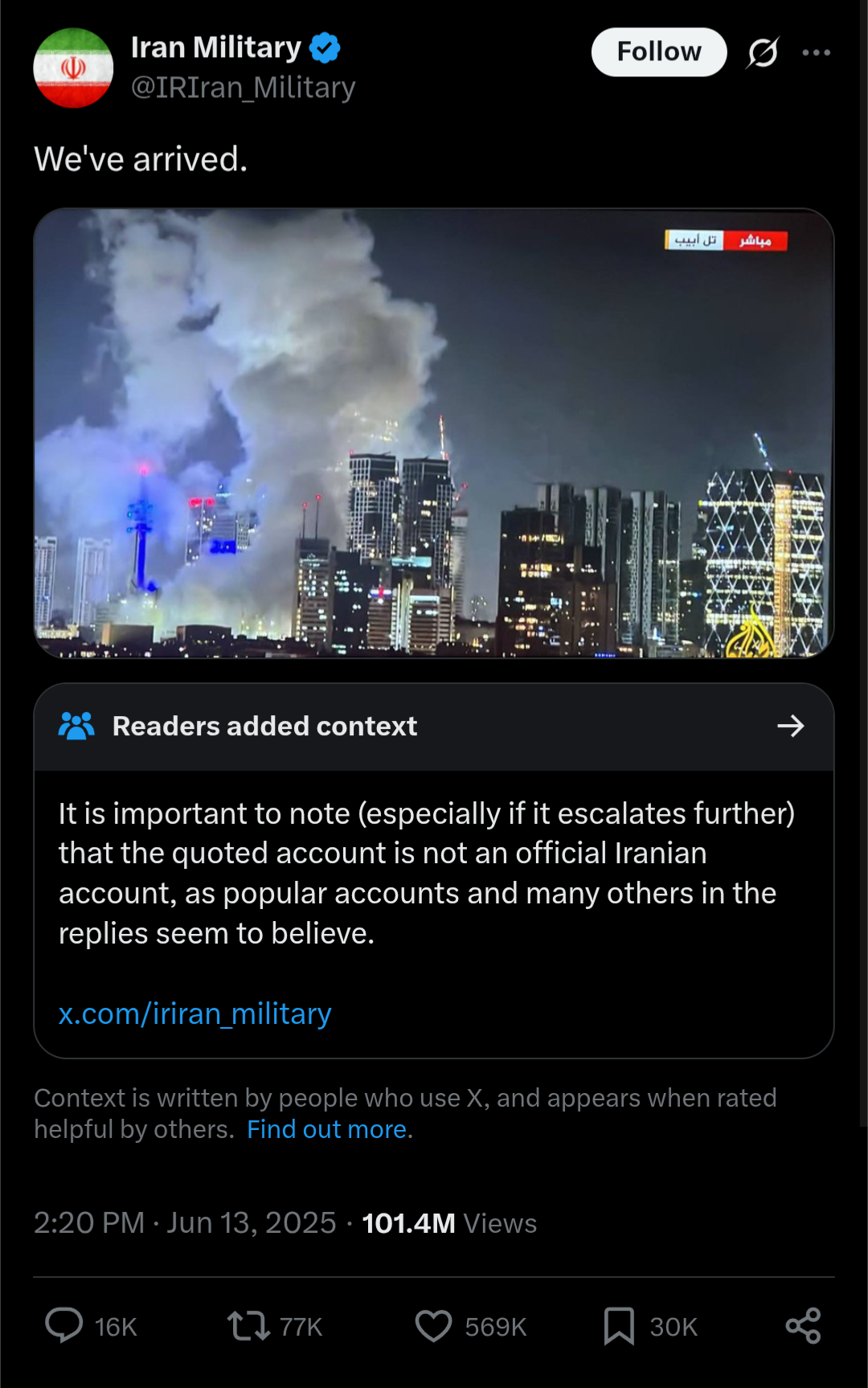This screenshot has width=868, height=1388.
Task: View the 101.4M Views analytics
Action: (x=449, y=1223)
